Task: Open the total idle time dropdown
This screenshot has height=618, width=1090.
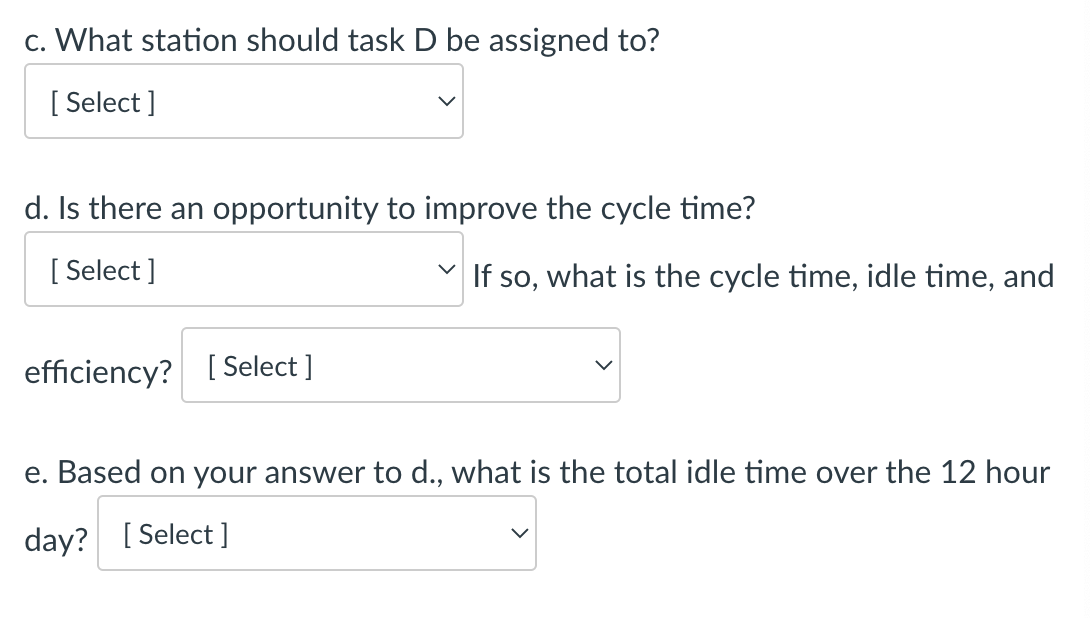Action: (316, 534)
